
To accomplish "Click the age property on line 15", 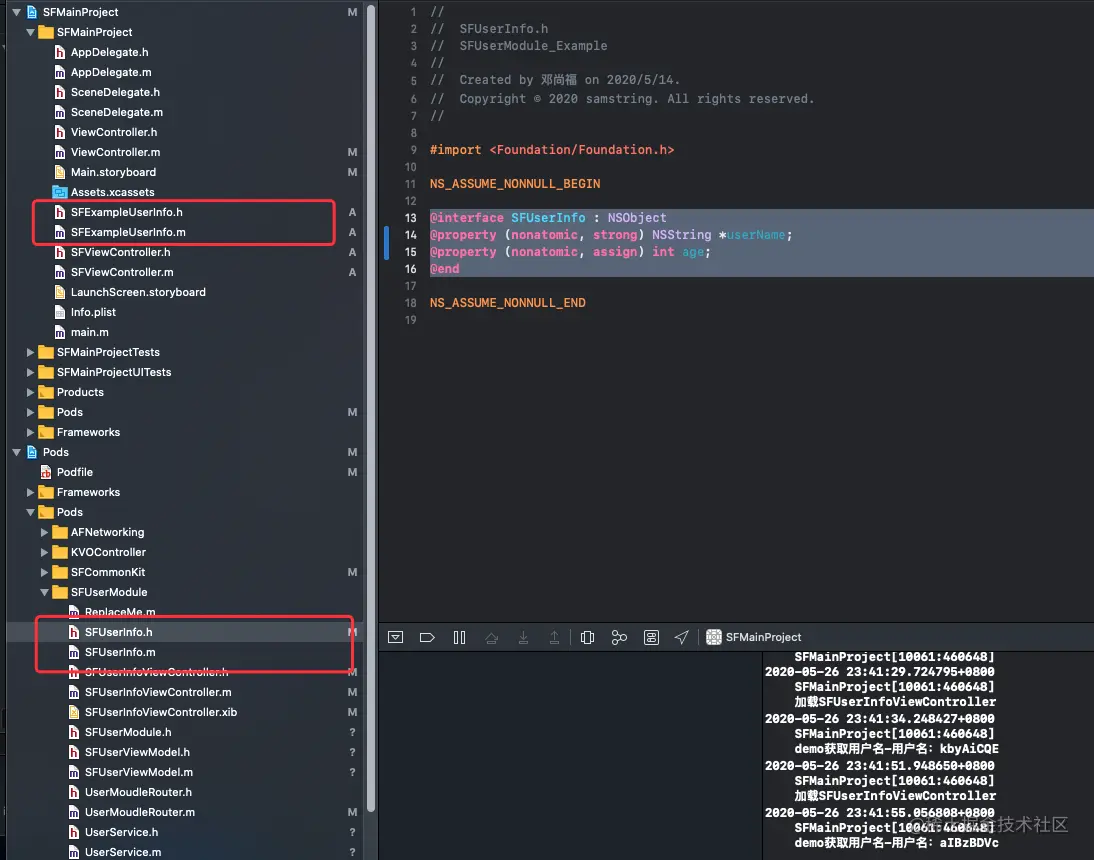I will [x=692, y=252].
